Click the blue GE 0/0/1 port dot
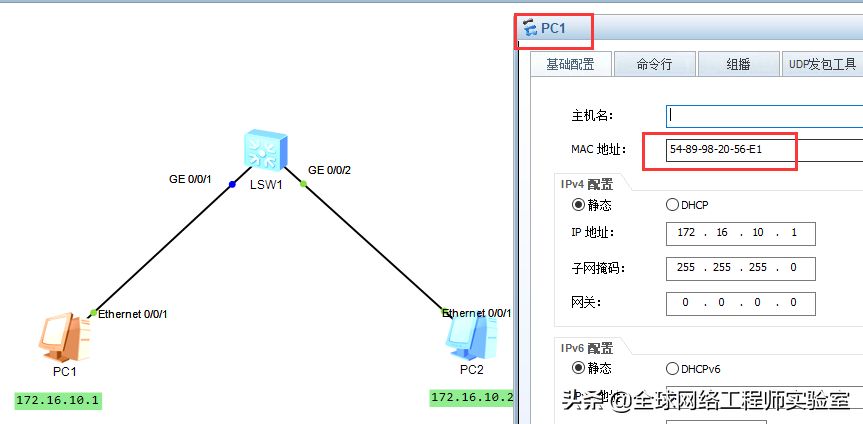Viewport: 863px width, 424px height. (232, 184)
